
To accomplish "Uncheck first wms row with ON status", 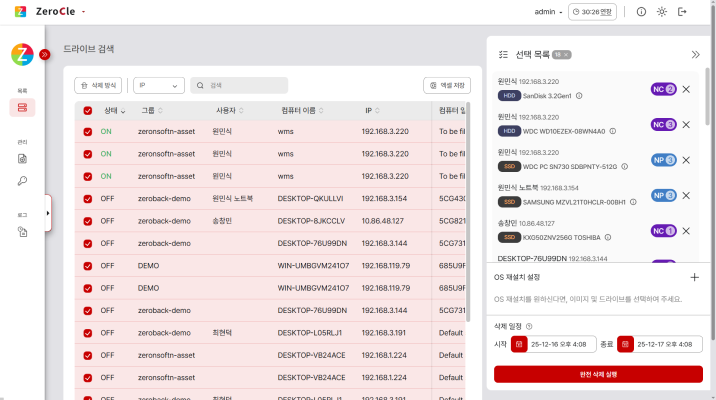I will (x=88, y=132).
